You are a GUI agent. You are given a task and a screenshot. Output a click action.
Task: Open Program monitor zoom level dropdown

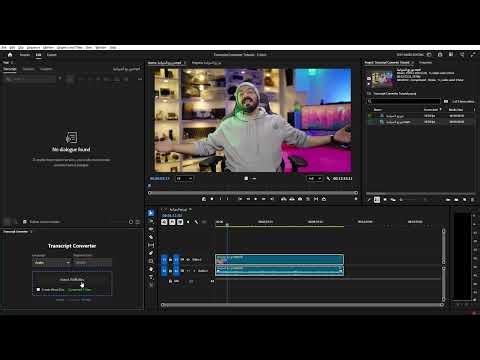point(184,179)
